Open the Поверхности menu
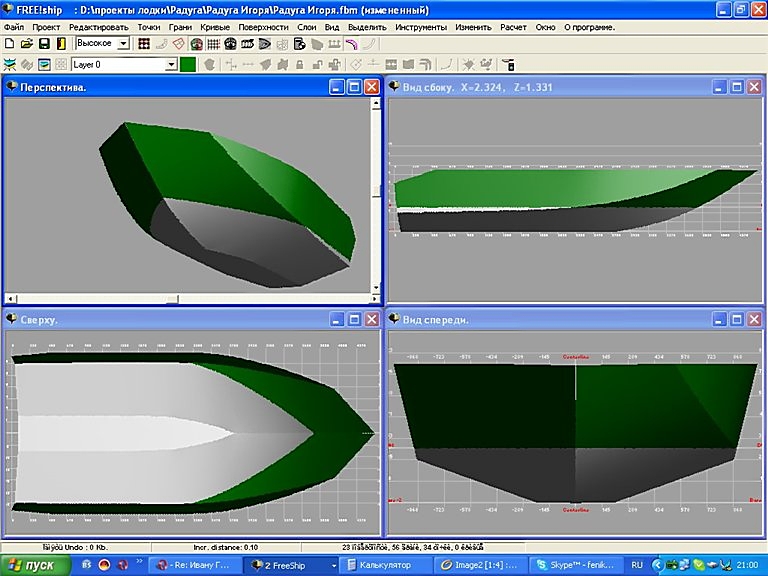The image size is (768, 576). point(263,27)
